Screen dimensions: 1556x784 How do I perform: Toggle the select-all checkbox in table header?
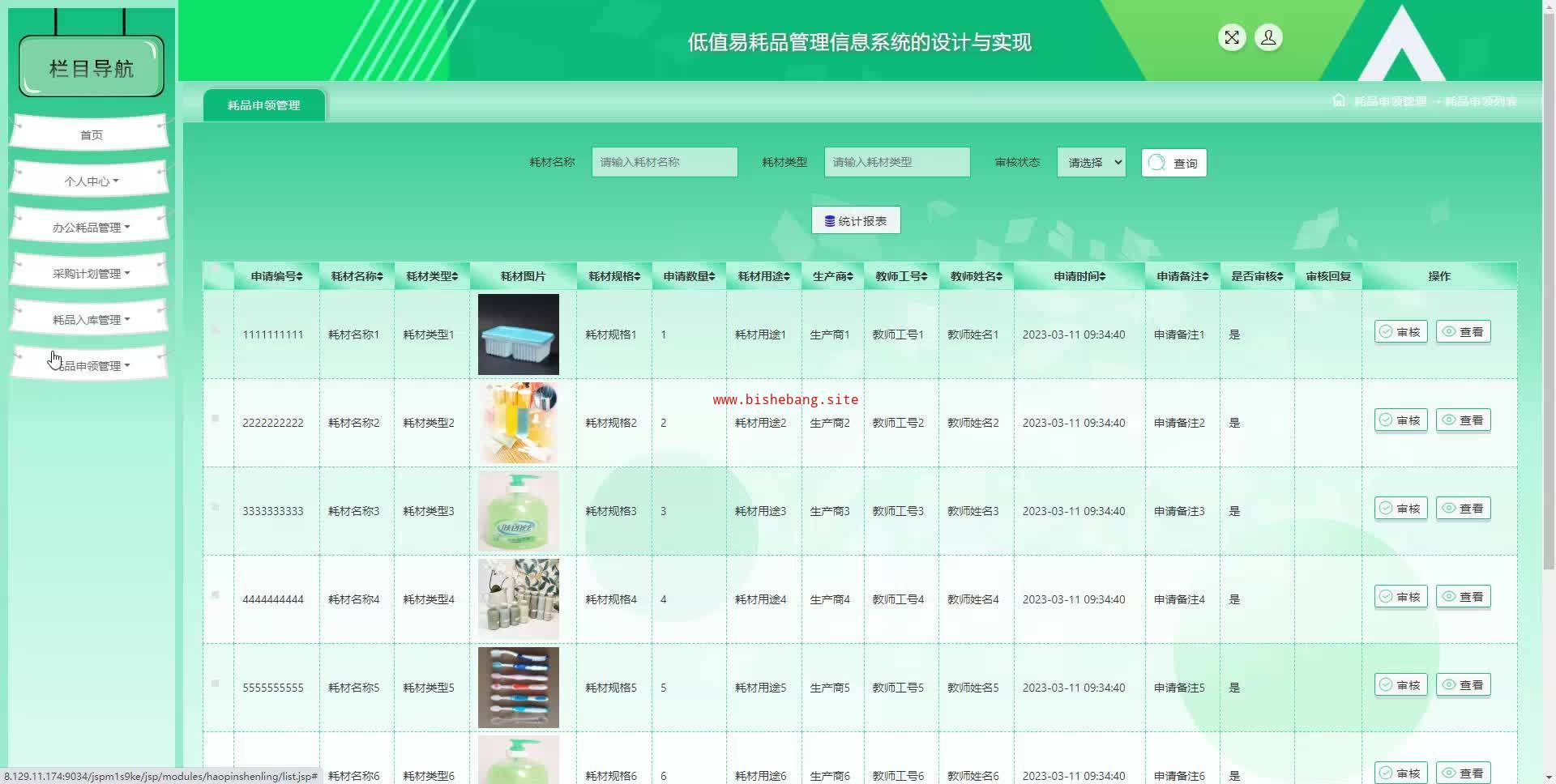click(216, 269)
